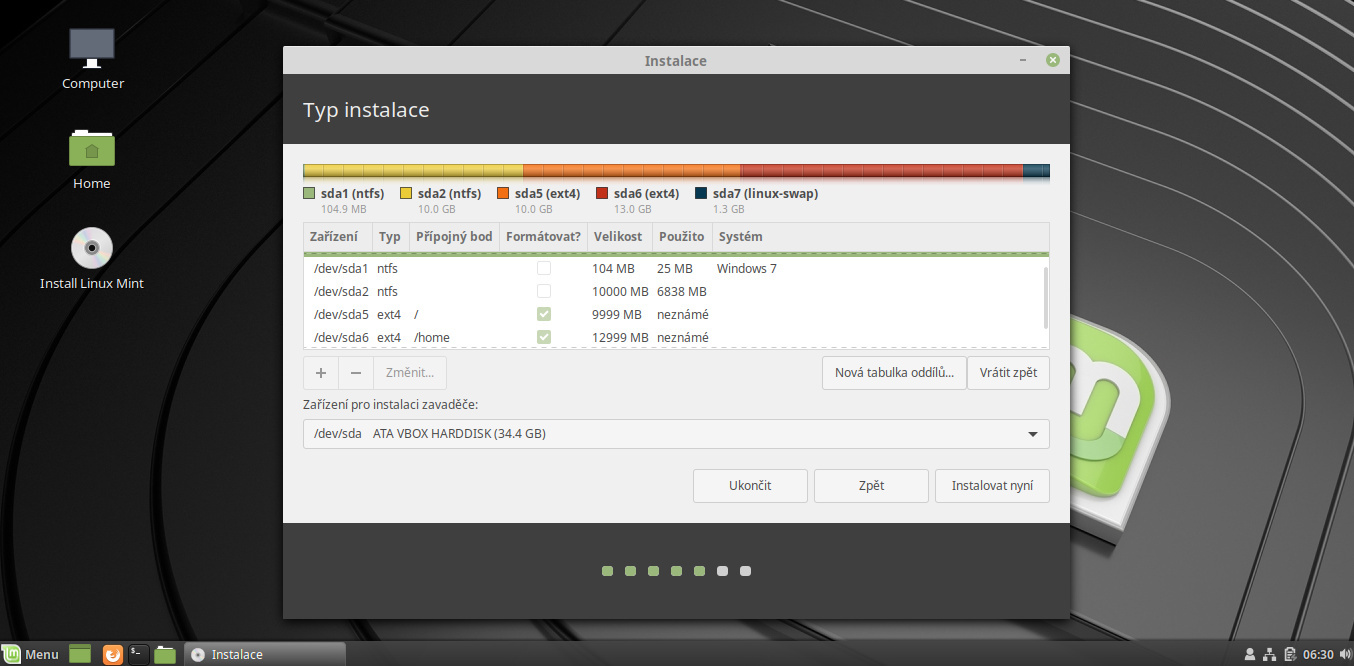Add a partition with plus button
Screen dimensions: 1354x666
coord(321,373)
